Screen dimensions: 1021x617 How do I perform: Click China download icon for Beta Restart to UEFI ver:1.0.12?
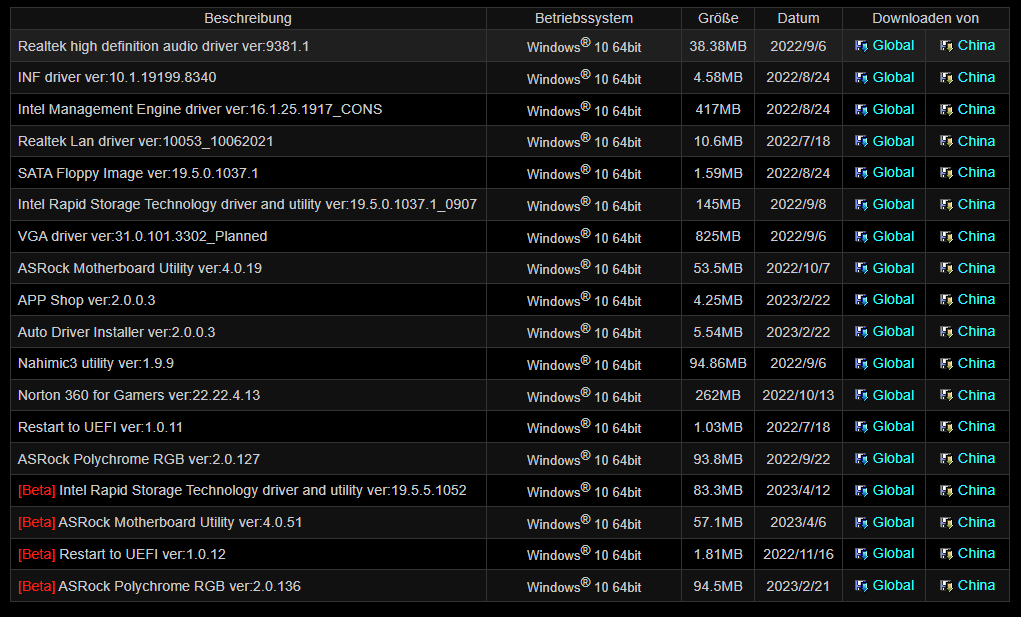[946, 553]
